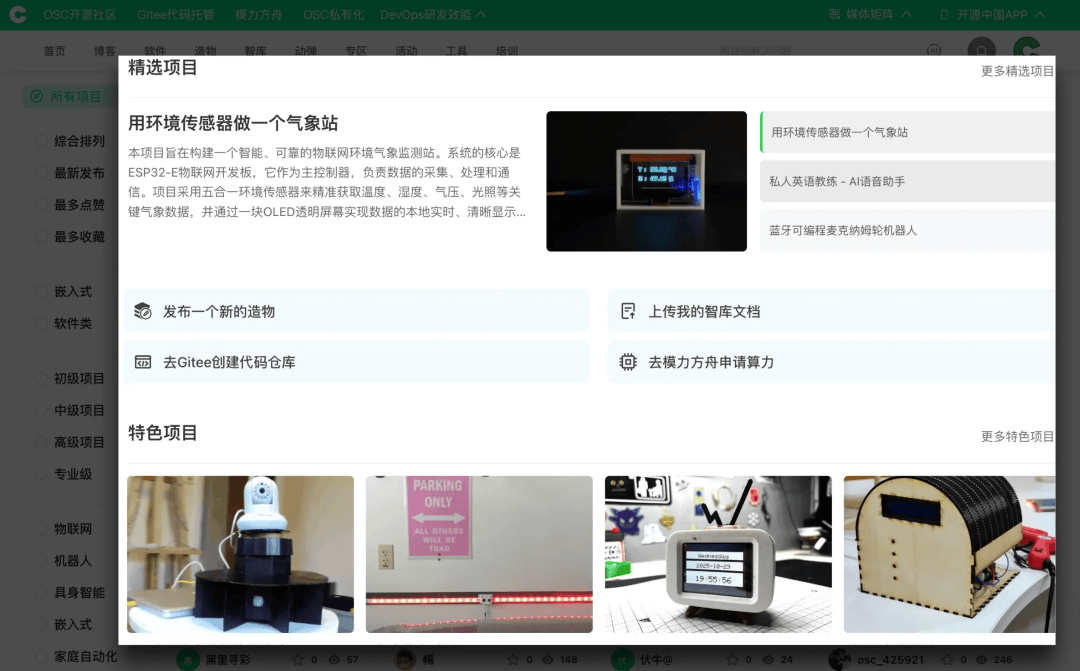Screen dimensions: 1080x671
Task: Select the 综合排列 radio option
Action: [x=41, y=141]
